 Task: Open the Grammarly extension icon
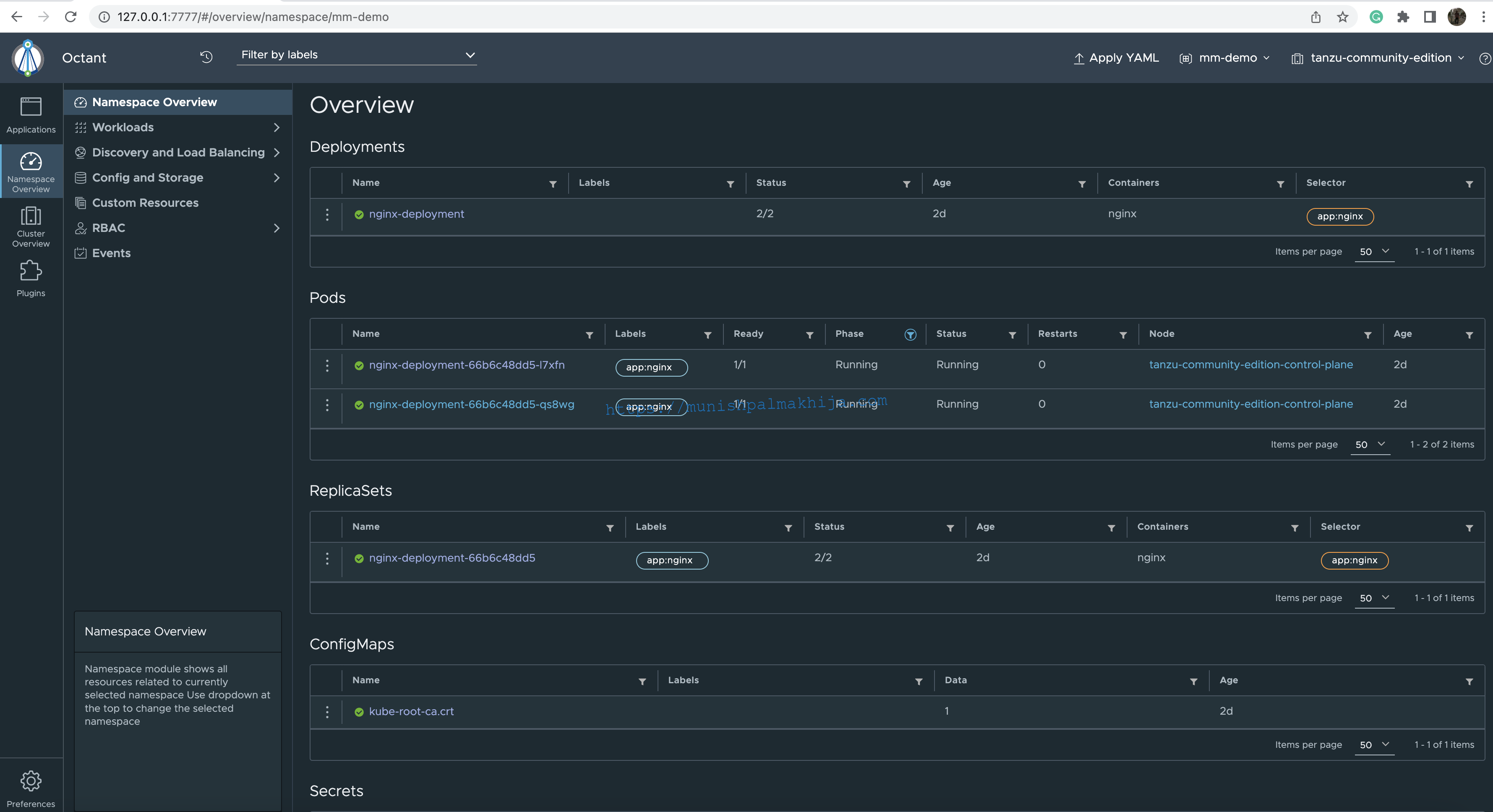[x=1376, y=17]
